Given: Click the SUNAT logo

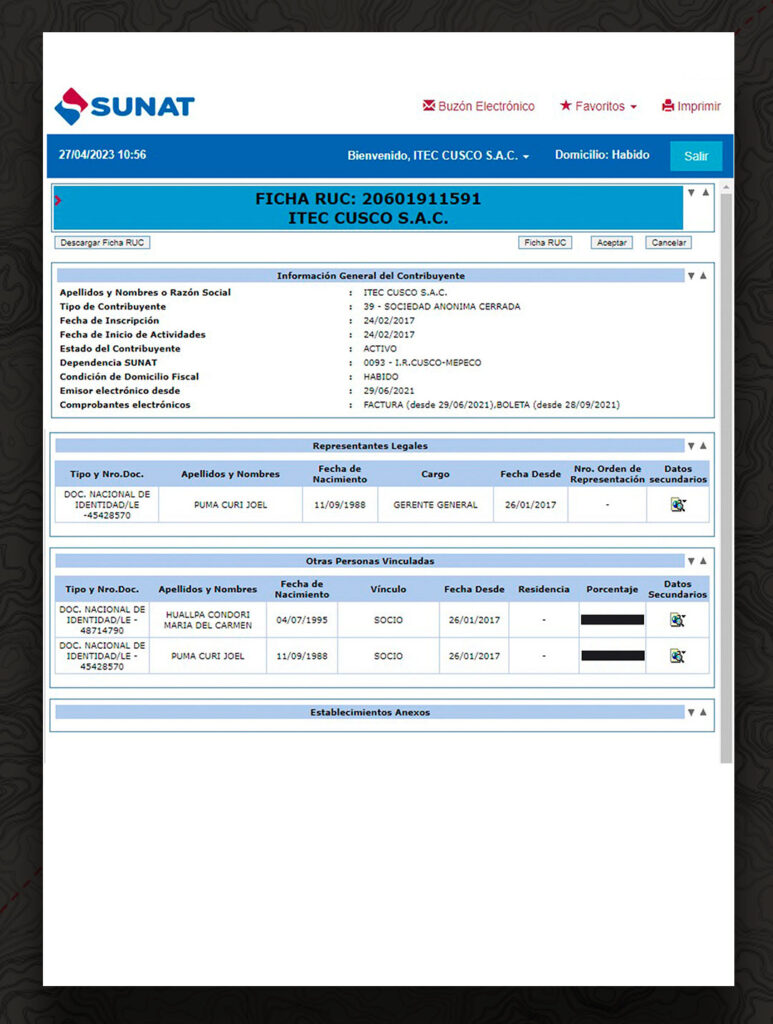Looking at the screenshot, I should [125, 106].
